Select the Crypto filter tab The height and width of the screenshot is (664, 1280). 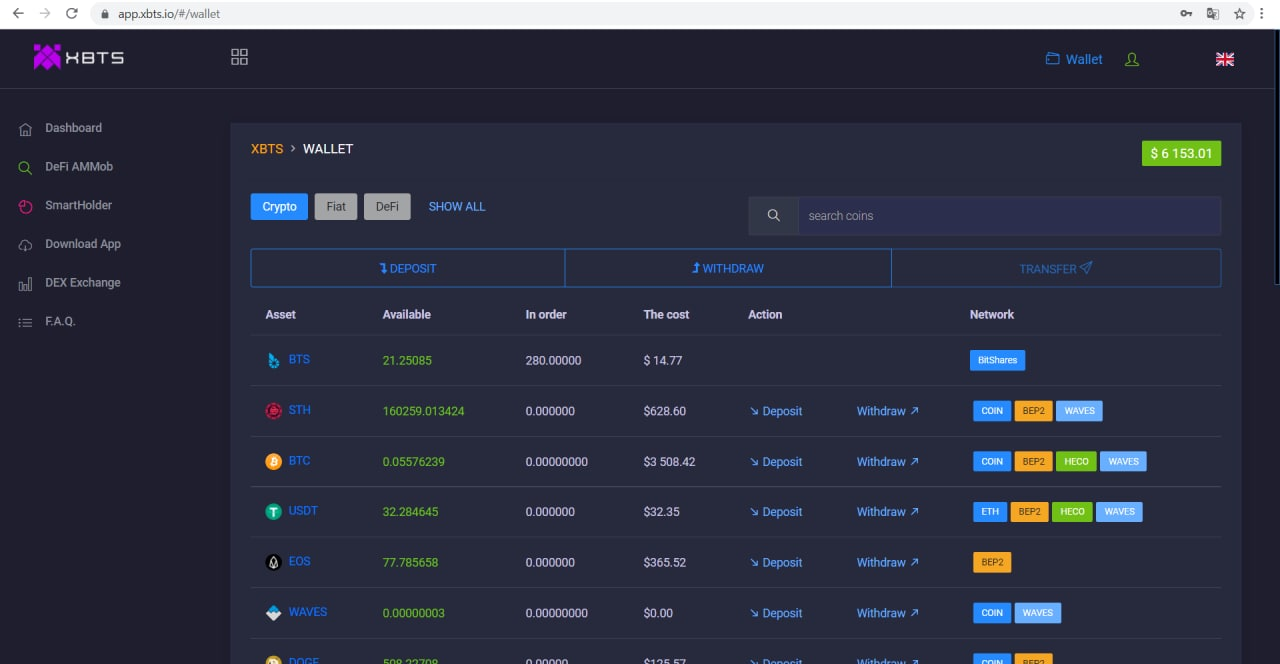pos(279,207)
